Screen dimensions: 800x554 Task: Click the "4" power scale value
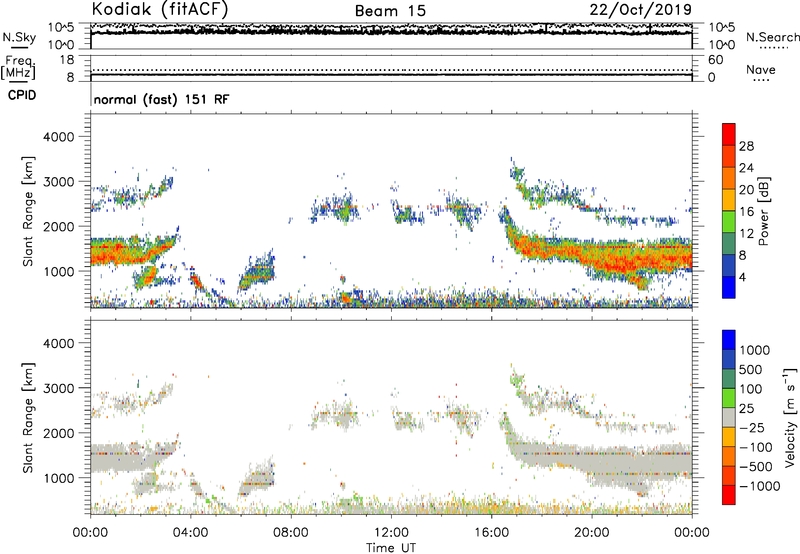point(742,277)
